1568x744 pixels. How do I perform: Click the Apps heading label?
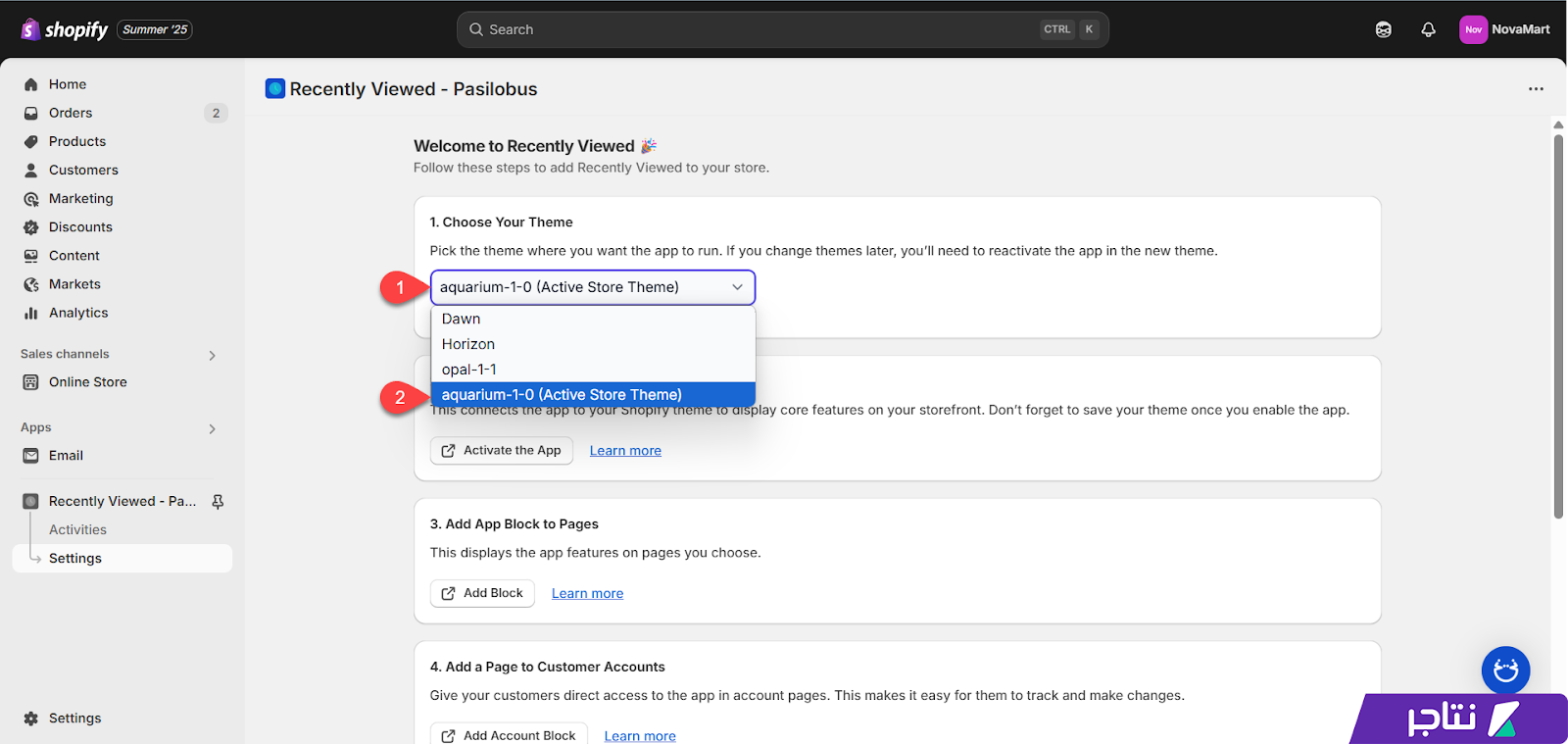coord(36,427)
